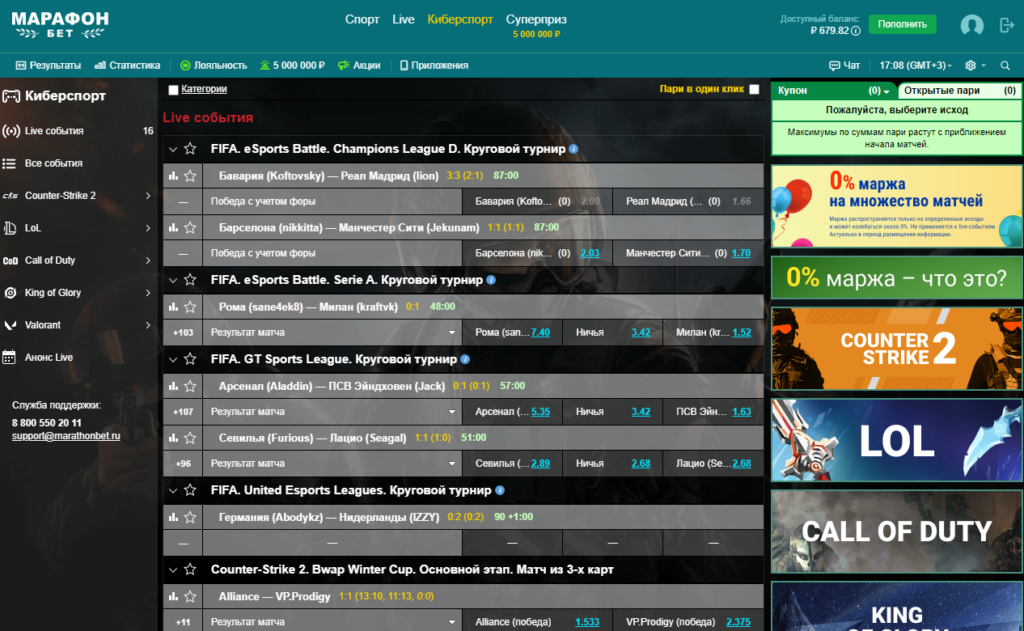The image size is (1024, 631).
Task: Toggle the Категории checkbox
Action: [x=173, y=89]
